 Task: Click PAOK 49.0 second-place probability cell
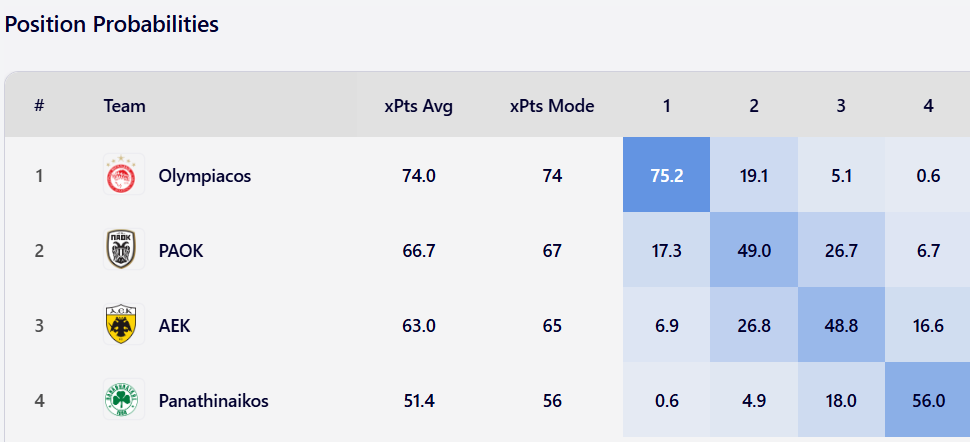(x=754, y=251)
